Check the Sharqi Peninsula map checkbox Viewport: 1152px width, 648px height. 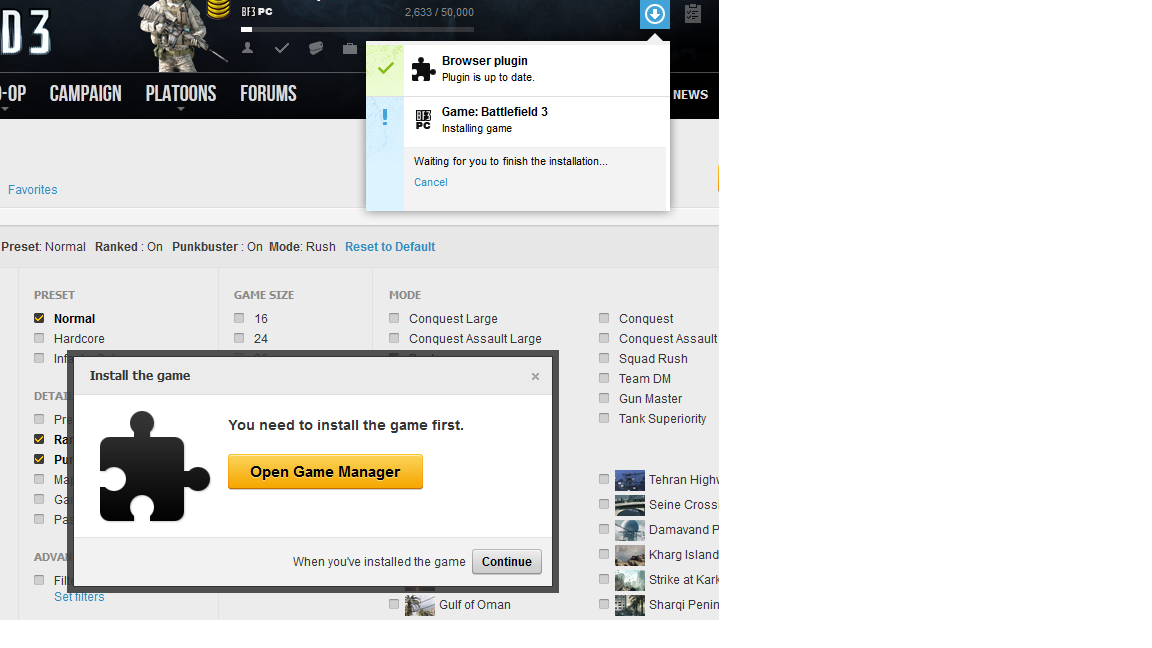[604, 604]
